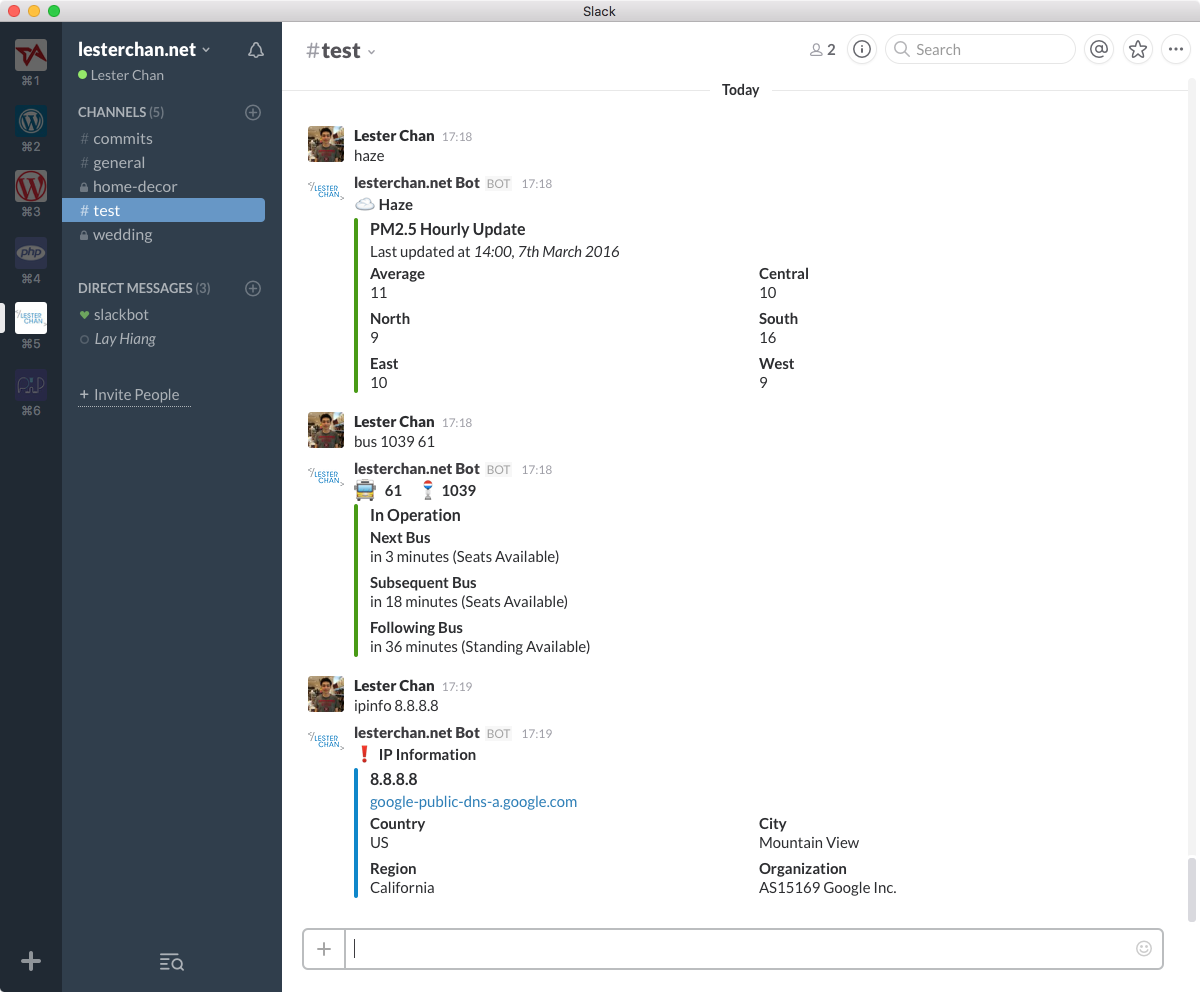Image resolution: width=1200 pixels, height=992 pixels.
Task: Open the emoji picker in the message box
Action: [x=1143, y=948]
